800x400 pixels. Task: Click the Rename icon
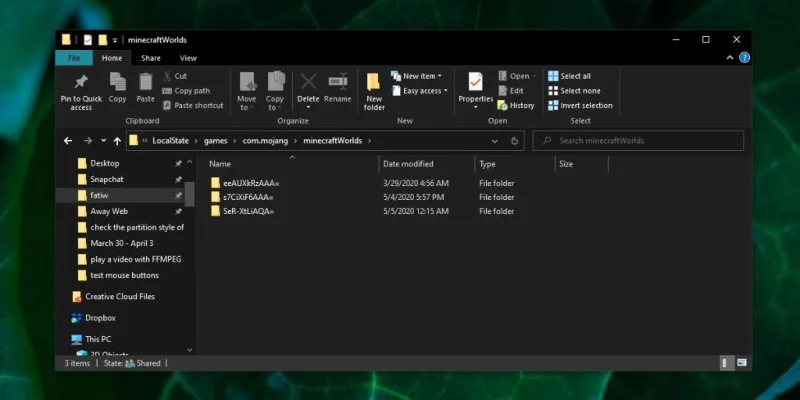coord(338,82)
